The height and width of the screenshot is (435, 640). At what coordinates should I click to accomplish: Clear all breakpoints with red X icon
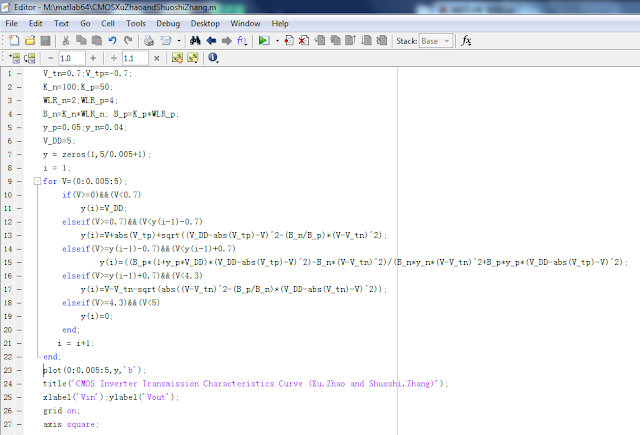tap(304, 40)
